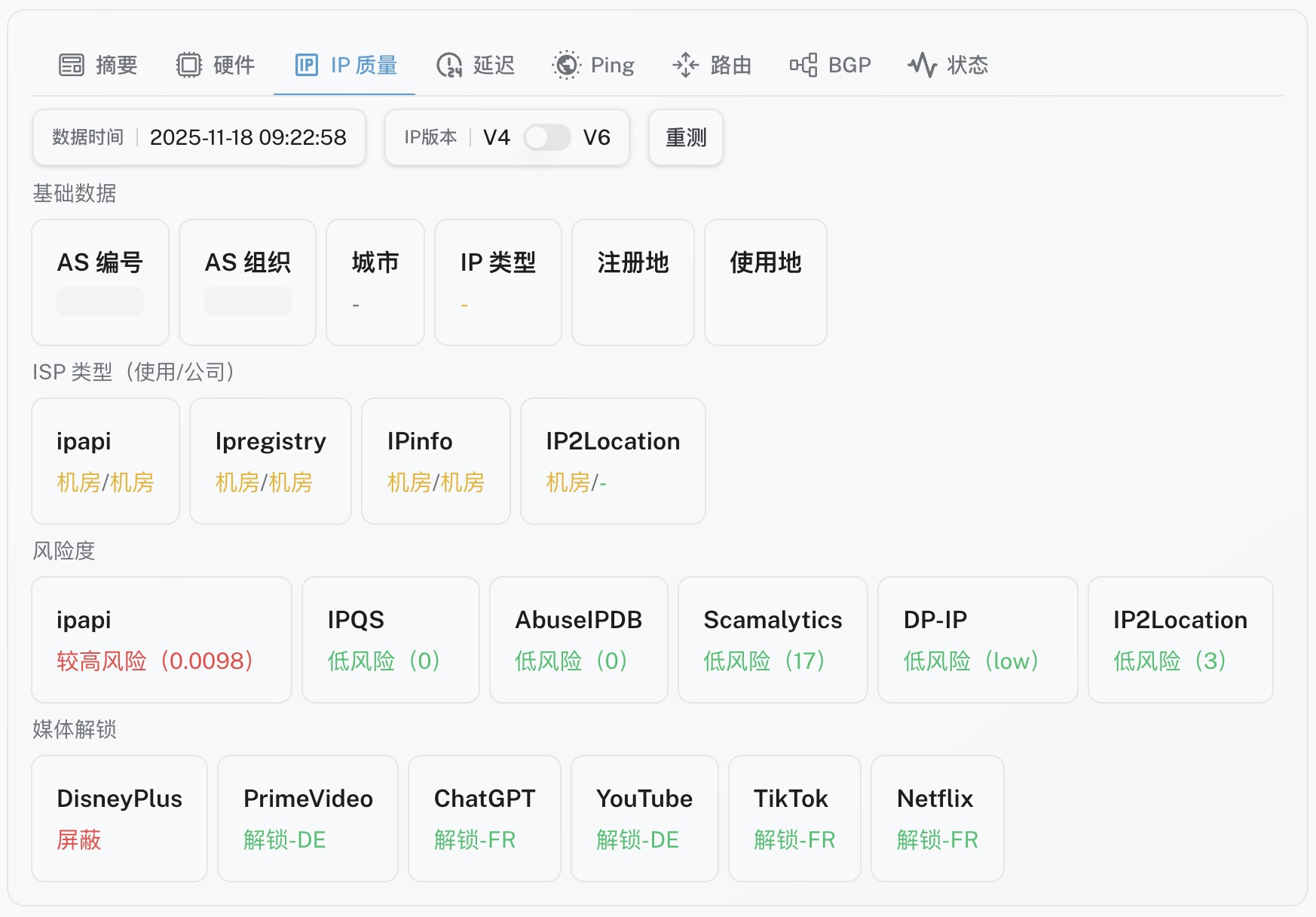
Task: Select the Ipregistry ISP type card
Action: (x=270, y=461)
